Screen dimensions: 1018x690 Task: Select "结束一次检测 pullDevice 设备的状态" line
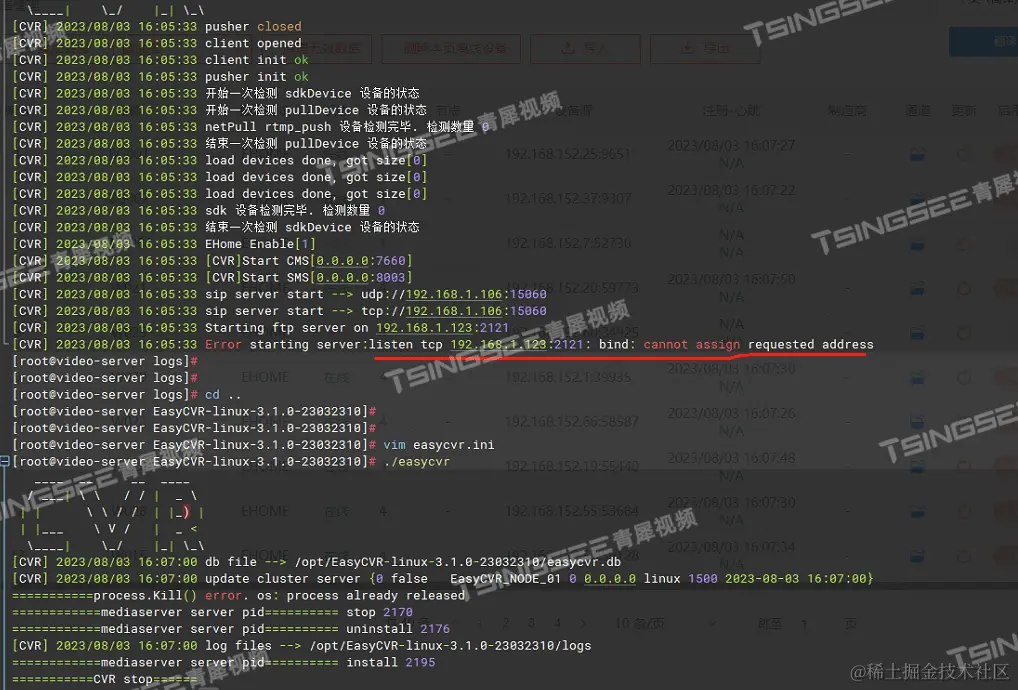pyautogui.click(x=316, y=144)
